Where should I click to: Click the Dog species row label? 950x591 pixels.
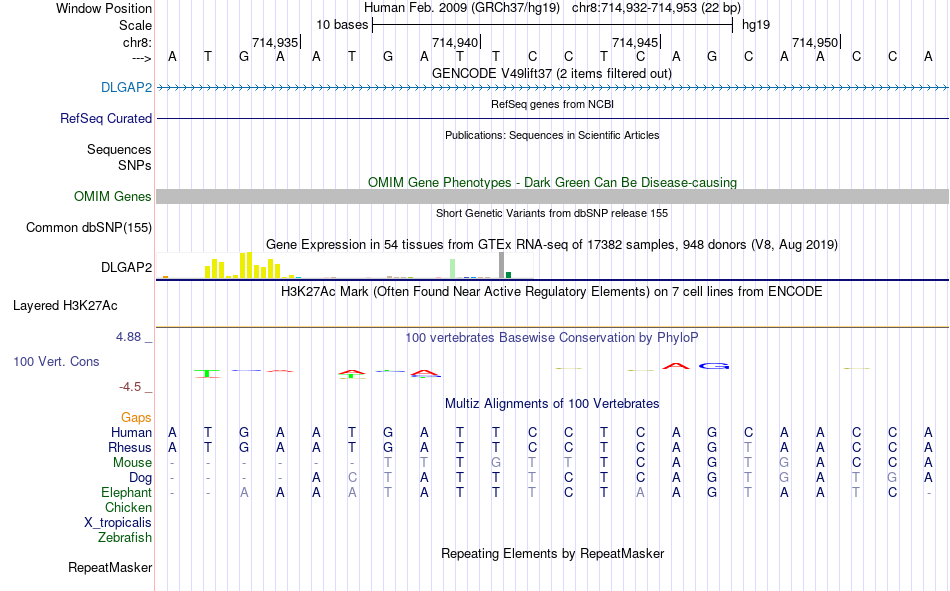click(140, 478)
